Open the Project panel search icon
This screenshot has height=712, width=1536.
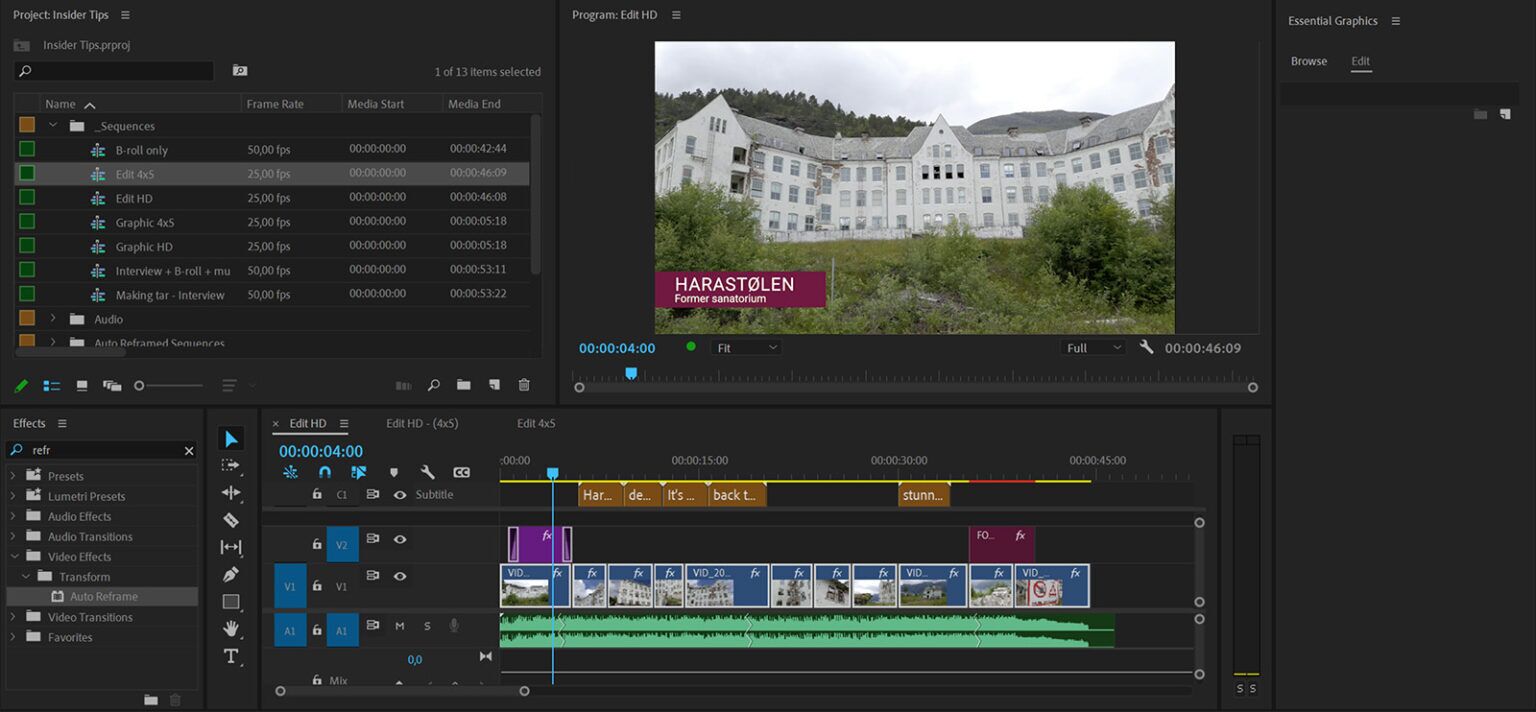[x=433, y=385]
